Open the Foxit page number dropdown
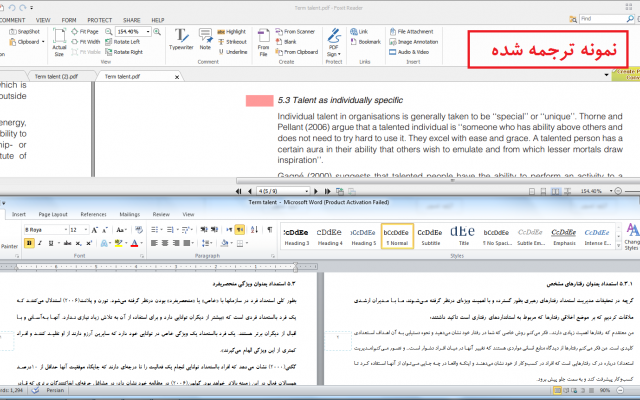This screenshot has width=640, height=400. [x=307, y=191]
